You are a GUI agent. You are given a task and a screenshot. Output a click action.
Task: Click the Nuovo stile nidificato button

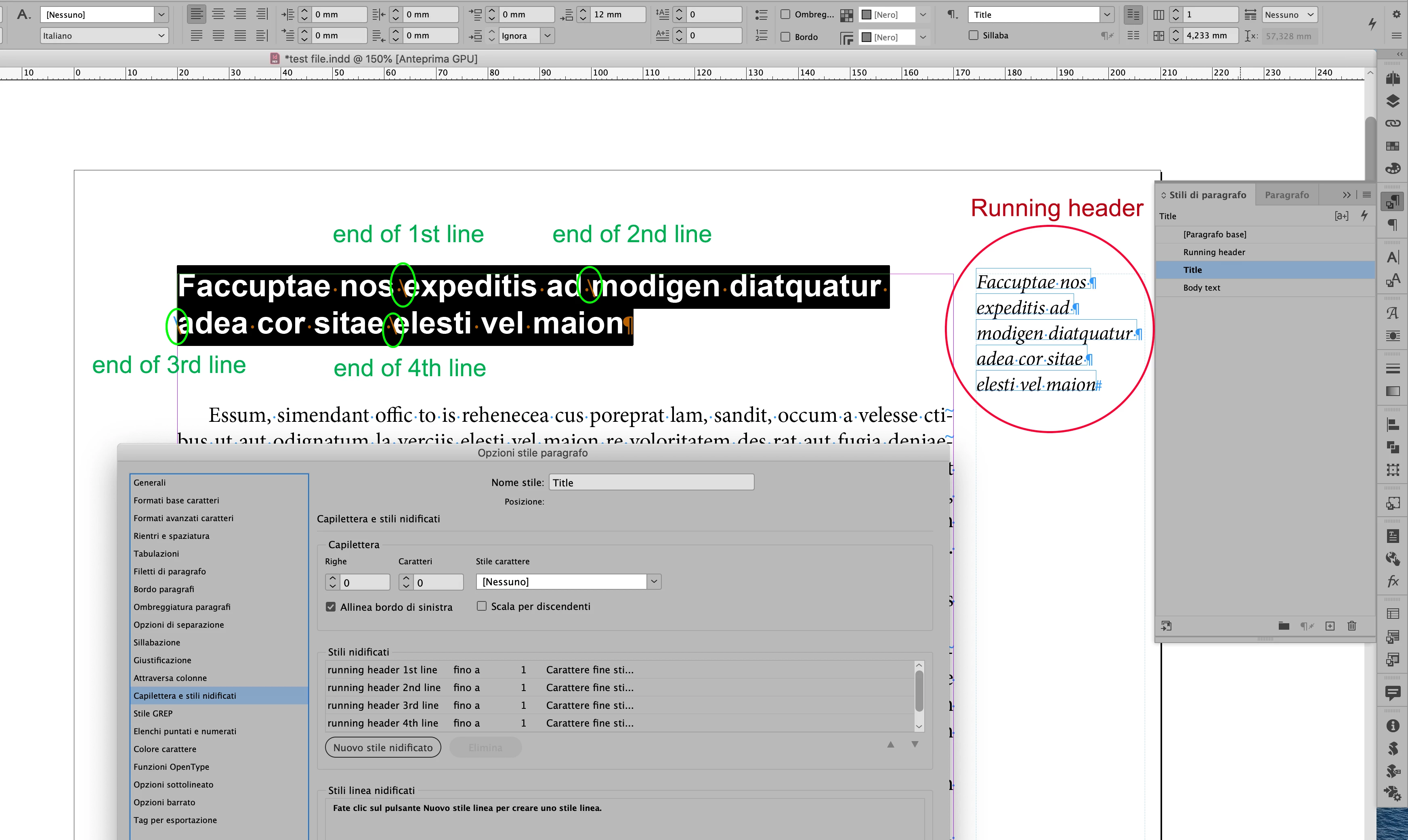[x=383, y=747]
